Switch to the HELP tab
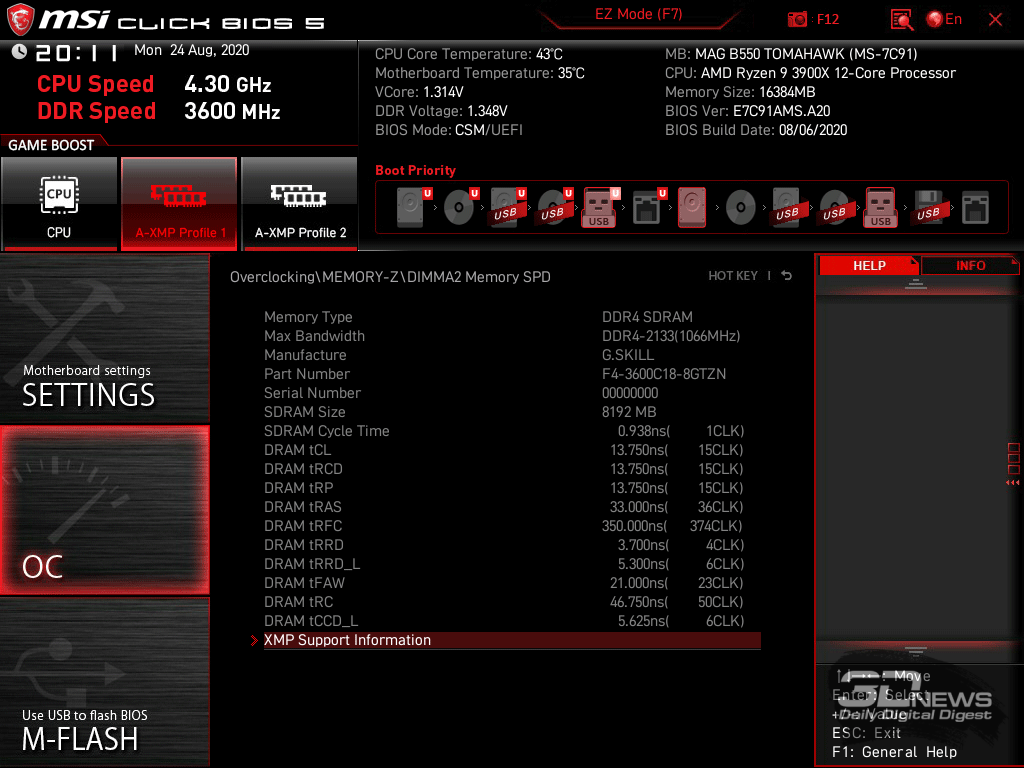The image size is (1024, 768). pos(869,266)
